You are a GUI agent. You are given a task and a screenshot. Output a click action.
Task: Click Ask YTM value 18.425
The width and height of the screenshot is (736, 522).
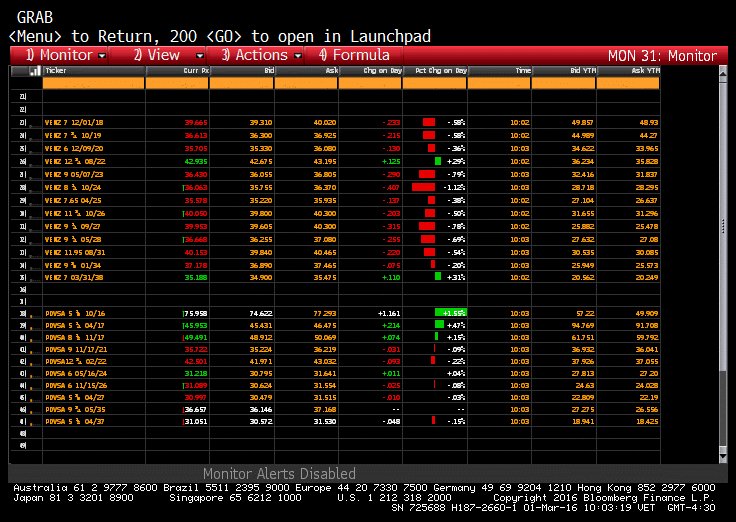click(647, 422)
